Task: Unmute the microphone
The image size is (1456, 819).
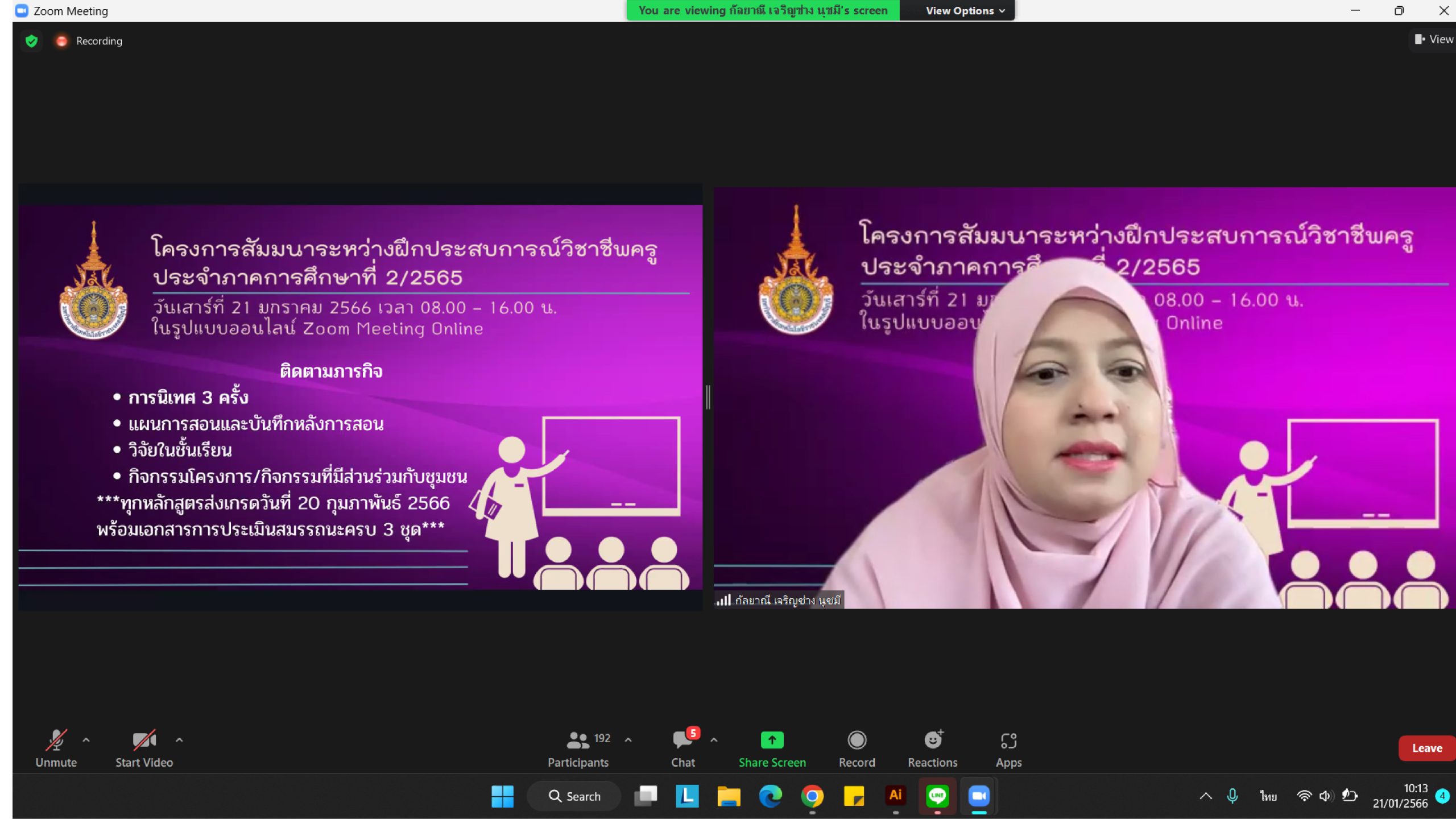Action: point(56,748)
